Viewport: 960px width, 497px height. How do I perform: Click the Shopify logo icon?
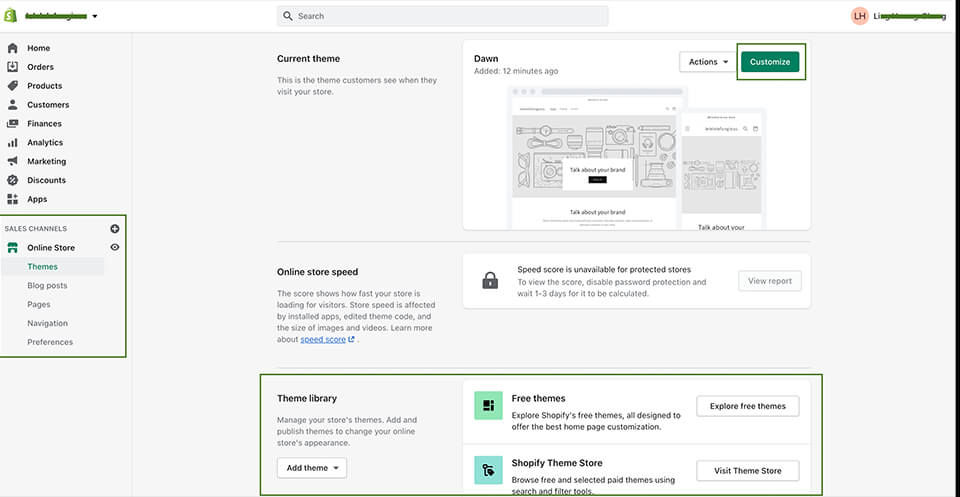point(11,15)
